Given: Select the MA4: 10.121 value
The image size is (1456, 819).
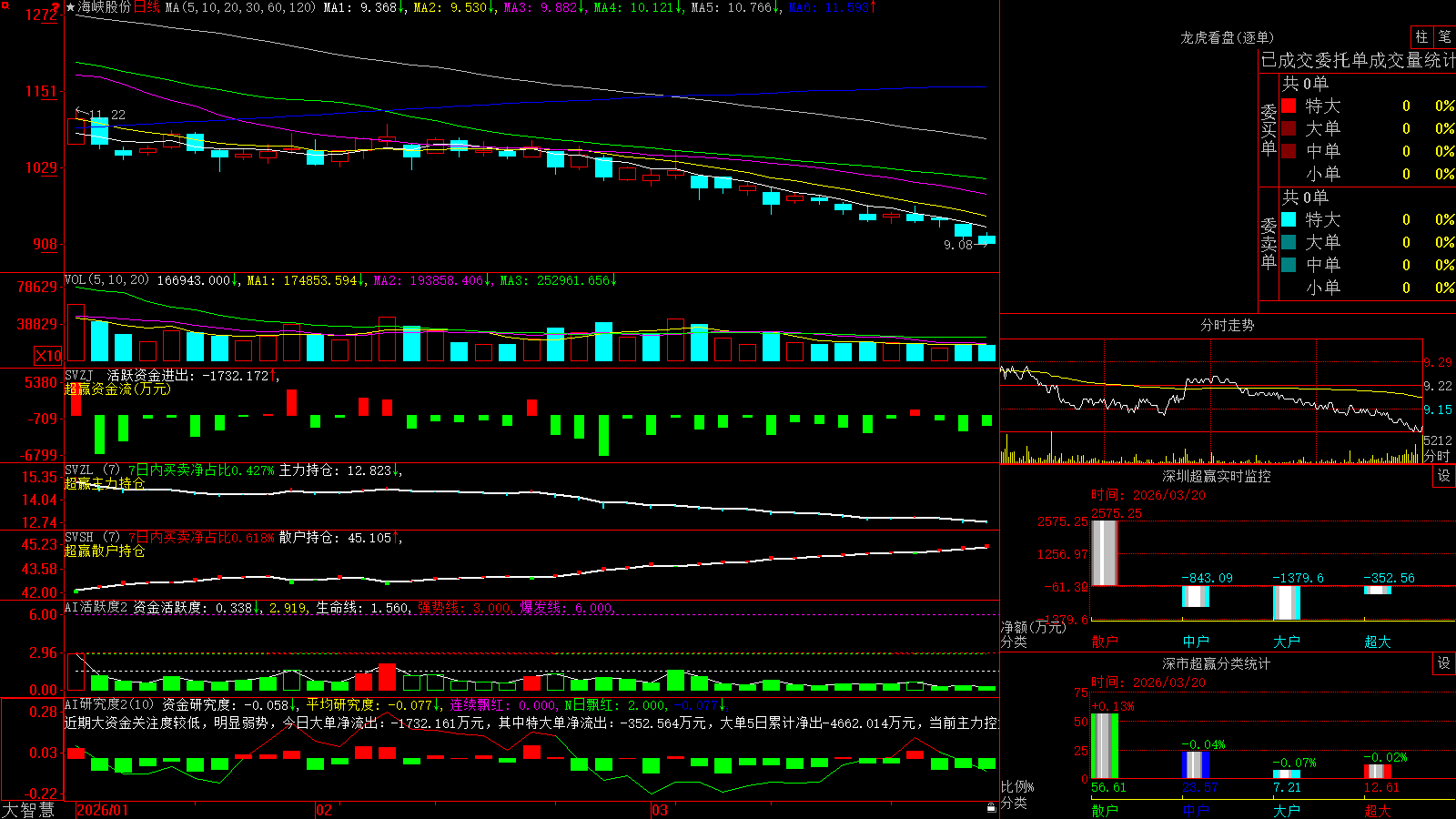Looking at the screenshot, I should tap(638, 7).
